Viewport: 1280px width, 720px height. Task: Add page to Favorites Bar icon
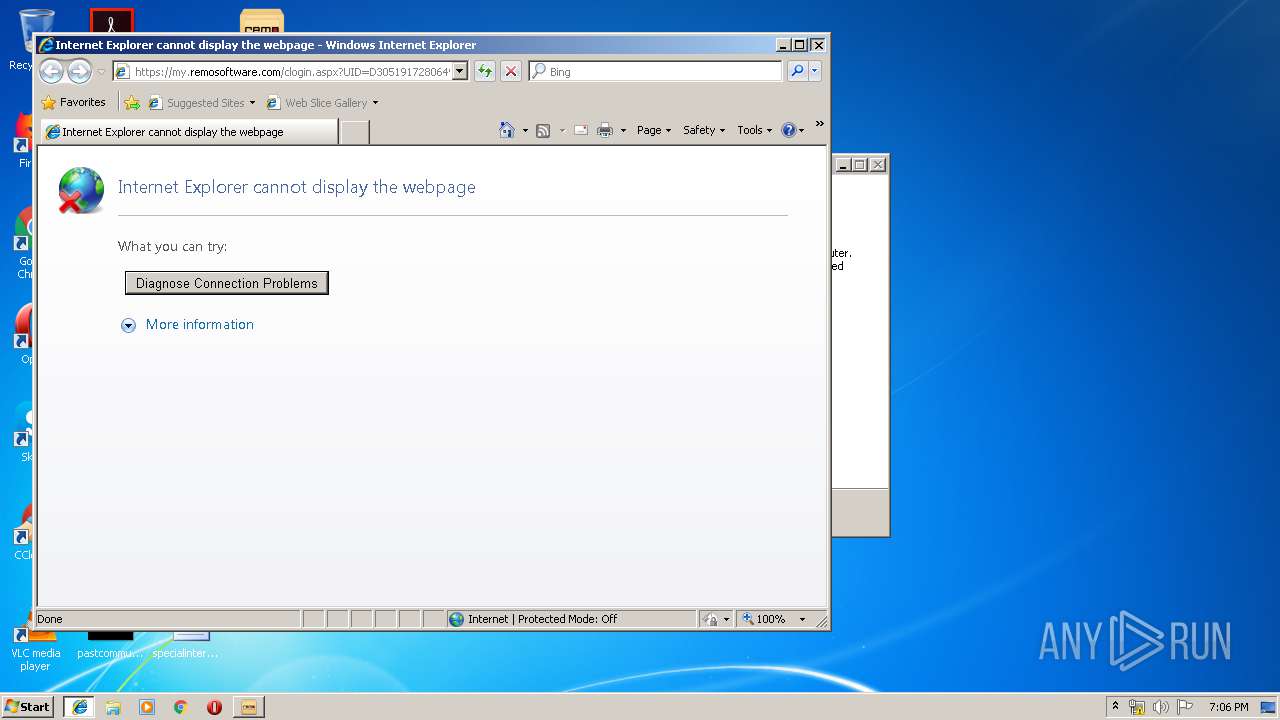coord(132,102)
